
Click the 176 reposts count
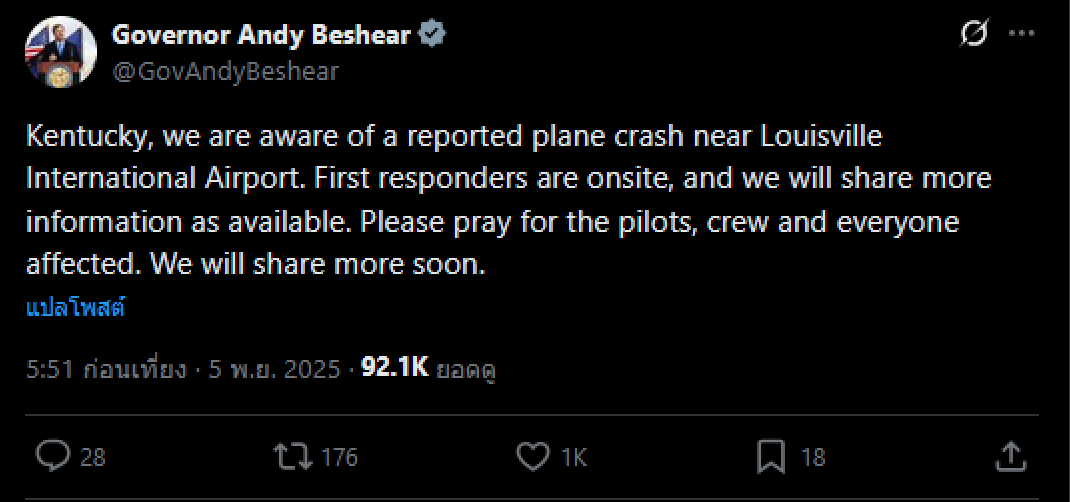tap(340, 458)
